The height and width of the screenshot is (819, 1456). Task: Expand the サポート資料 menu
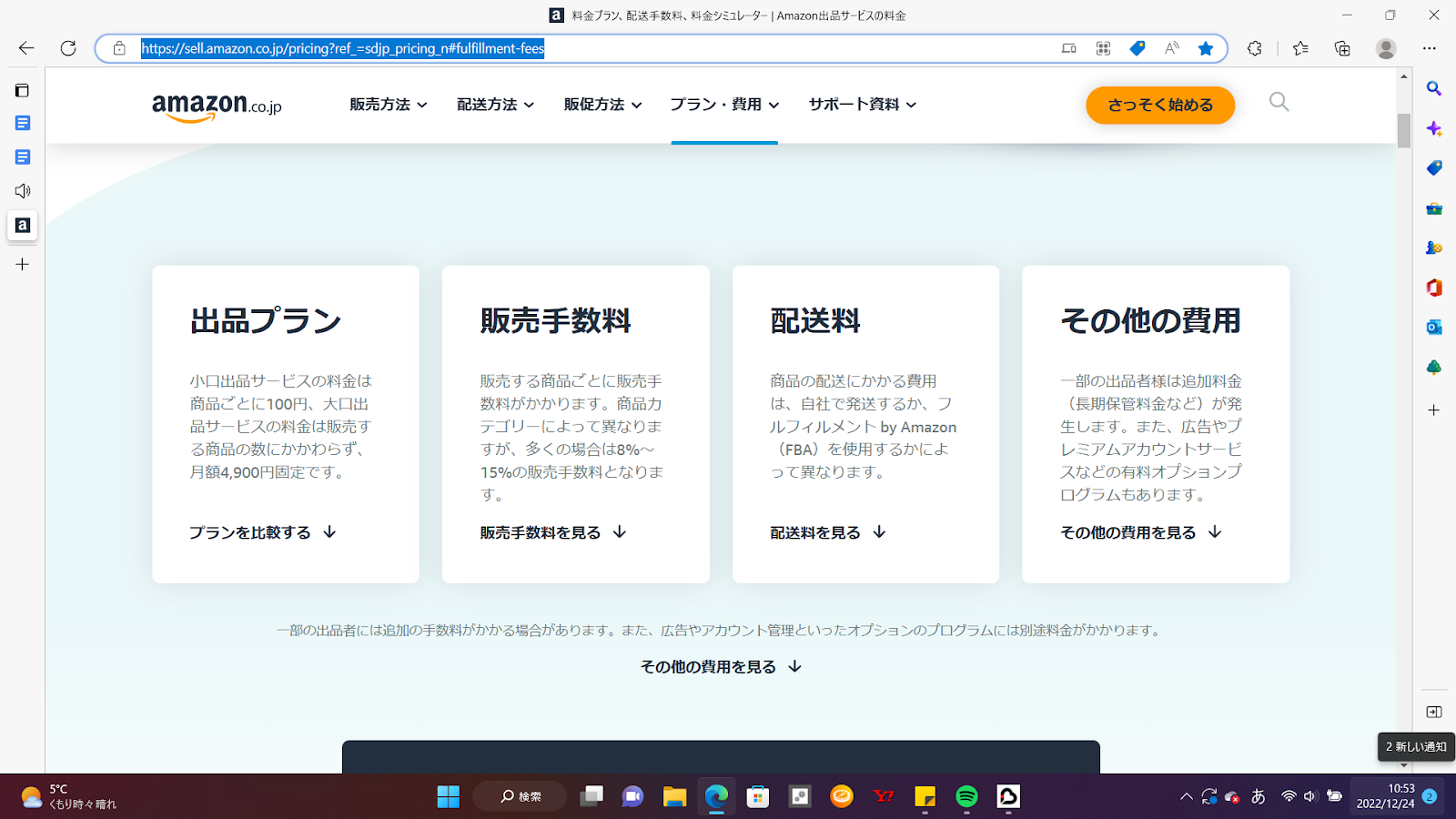coord(863,105)
